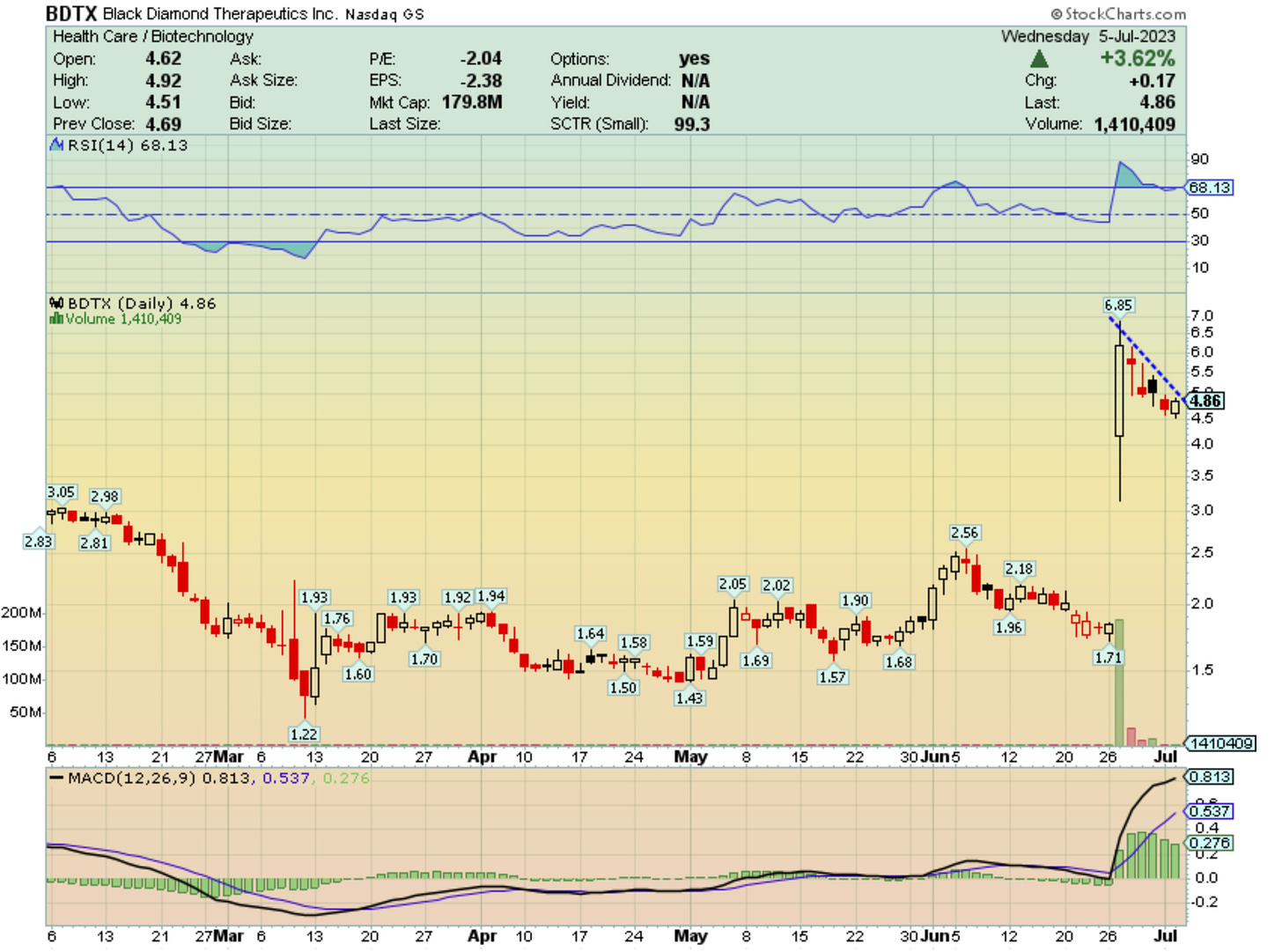1282x952 pixels.
Task: Click the StockCharts.com watermark text
Action: [1119, 14]
